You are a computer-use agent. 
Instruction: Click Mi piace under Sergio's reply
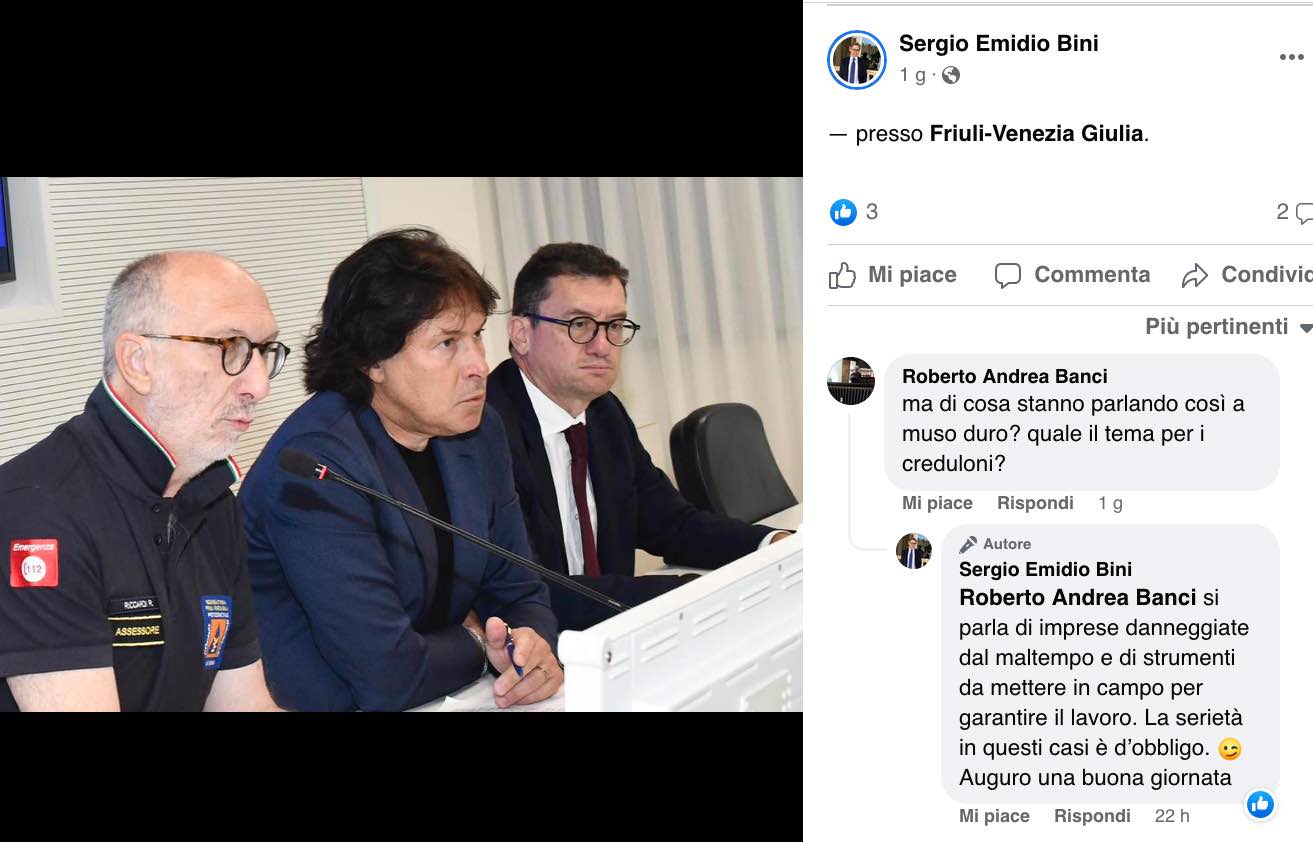994,816
